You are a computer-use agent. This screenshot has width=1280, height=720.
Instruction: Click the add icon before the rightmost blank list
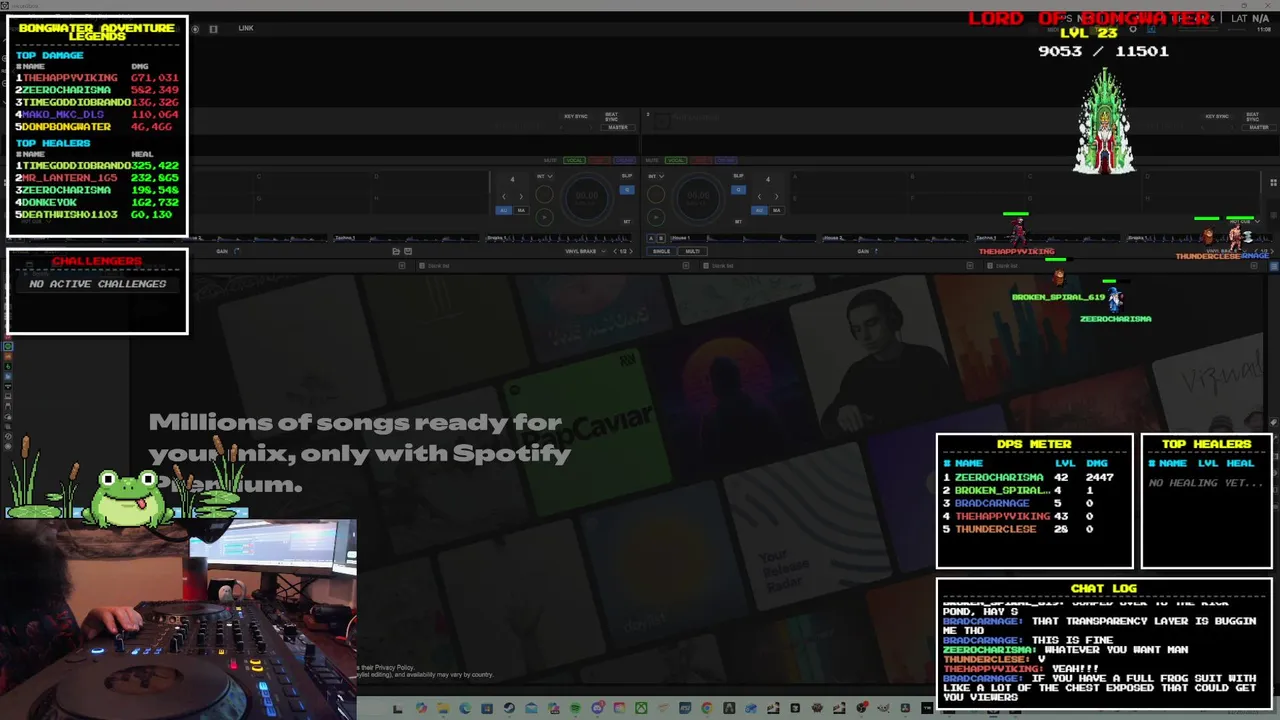(x=970, y=266)
